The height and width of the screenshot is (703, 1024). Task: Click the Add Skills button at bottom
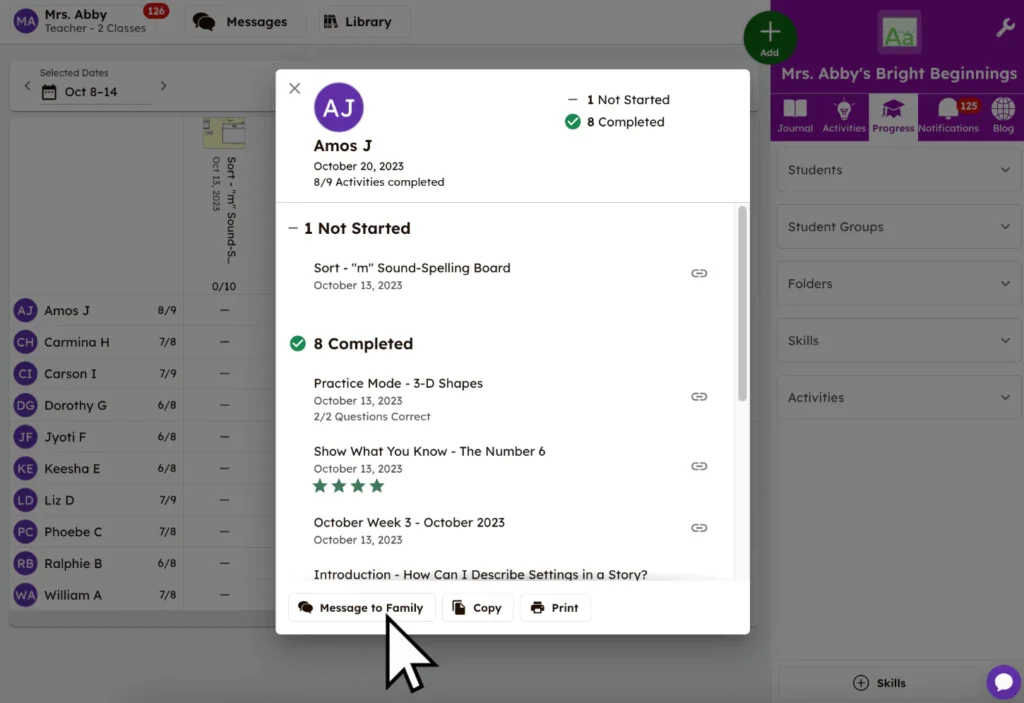click(879, 683)
